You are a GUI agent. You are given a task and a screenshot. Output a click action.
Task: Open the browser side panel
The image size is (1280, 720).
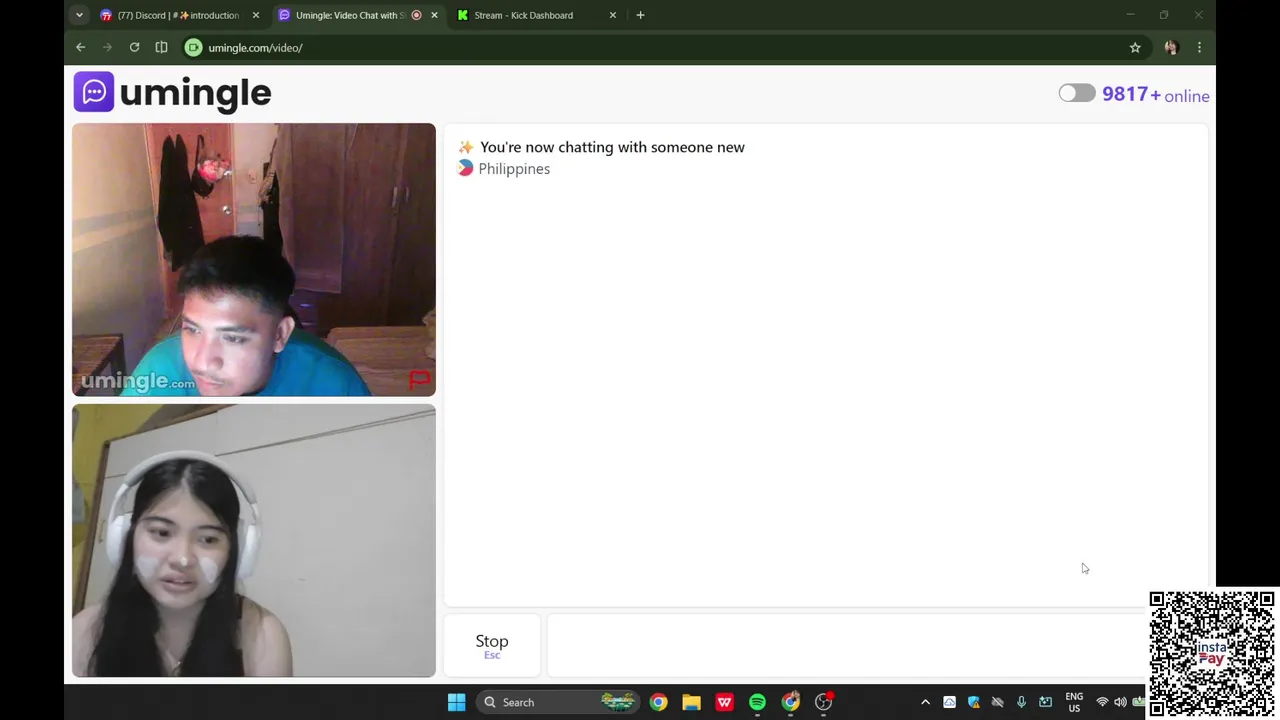pos(161,47)
